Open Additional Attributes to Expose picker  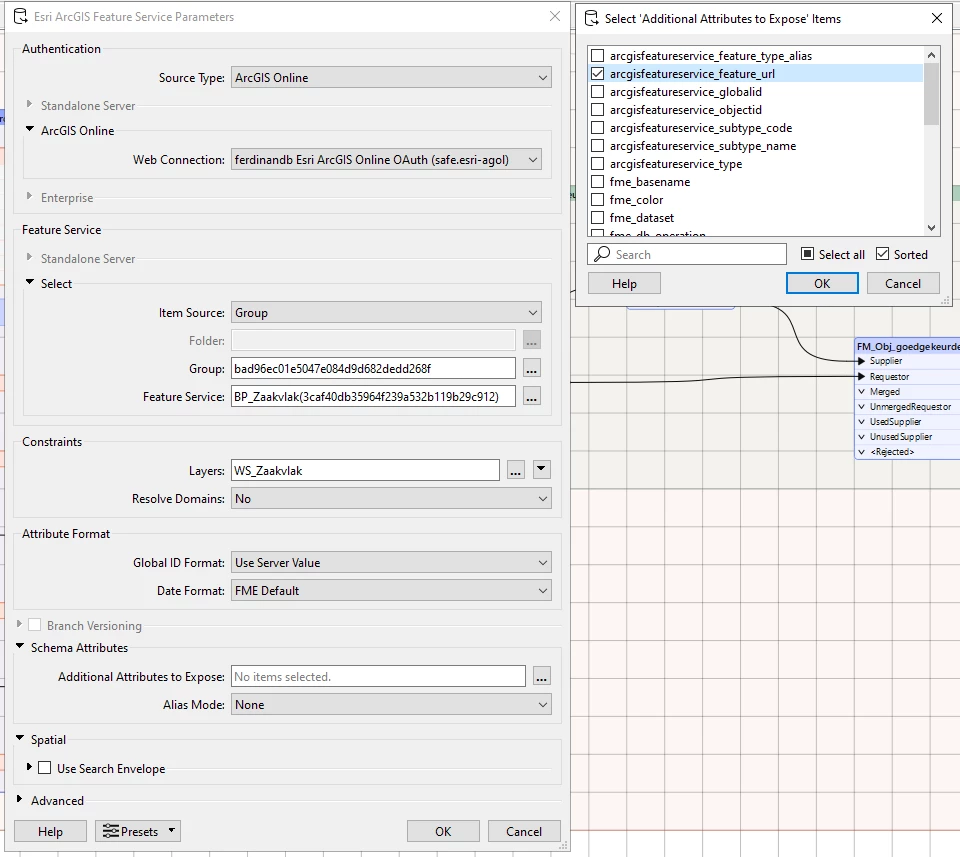[541, 676]
